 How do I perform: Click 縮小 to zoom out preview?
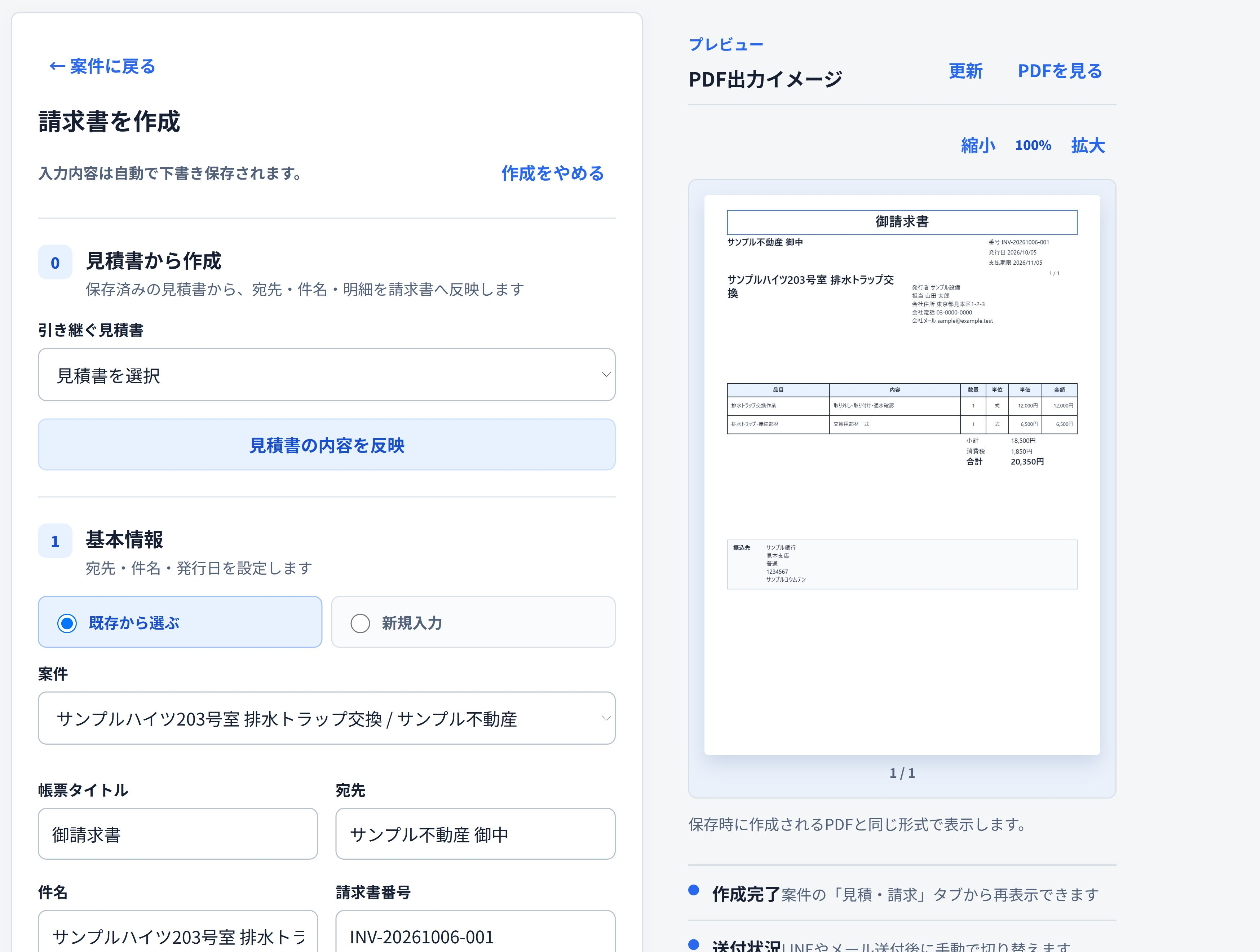pyautogui.click(x=978, y=146)
